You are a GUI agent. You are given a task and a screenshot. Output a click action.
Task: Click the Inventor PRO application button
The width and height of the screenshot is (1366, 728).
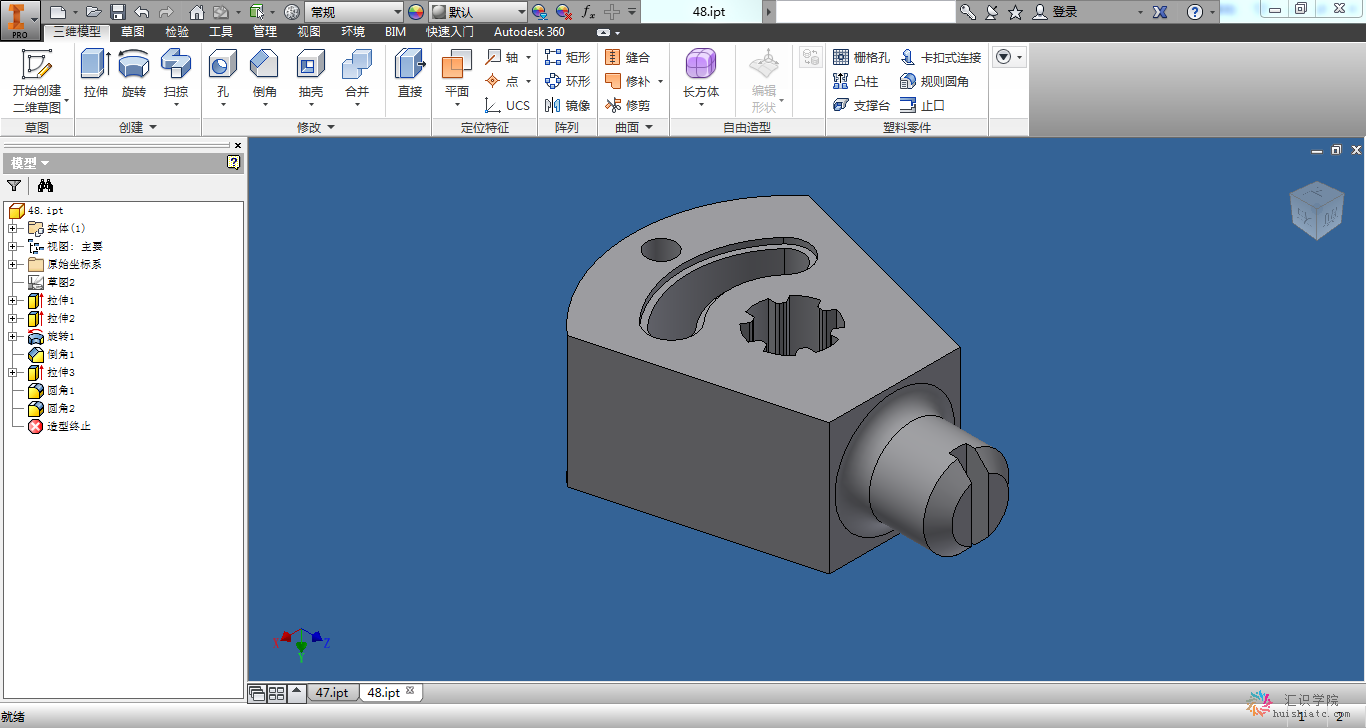[x=20, y=20]
